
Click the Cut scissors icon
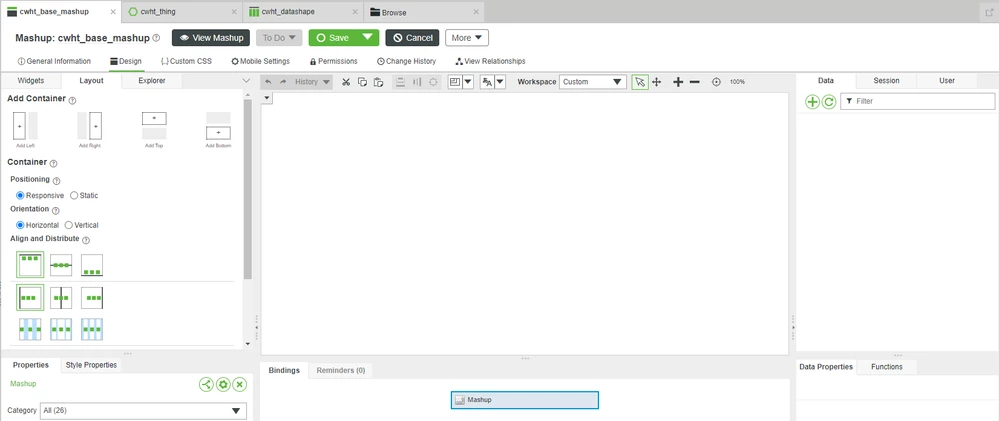(346, 82)
